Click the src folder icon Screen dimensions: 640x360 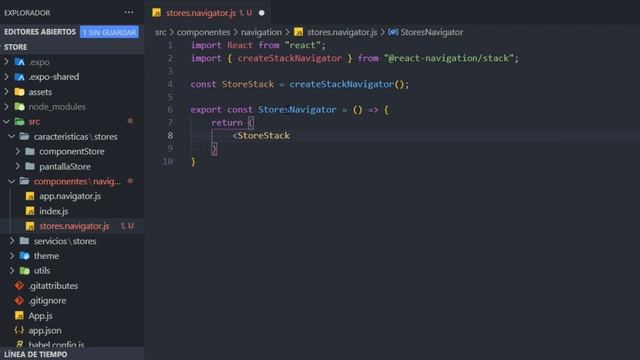pyautogui.click(x=19, y=121)
